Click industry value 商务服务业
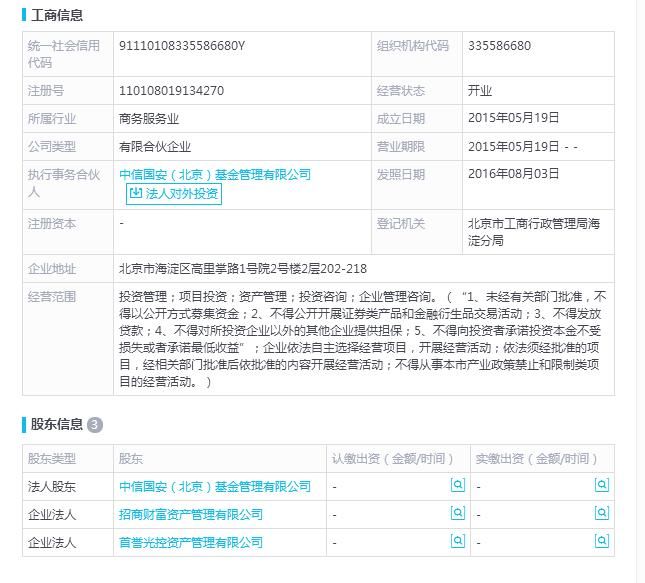 tap(149, 119)
